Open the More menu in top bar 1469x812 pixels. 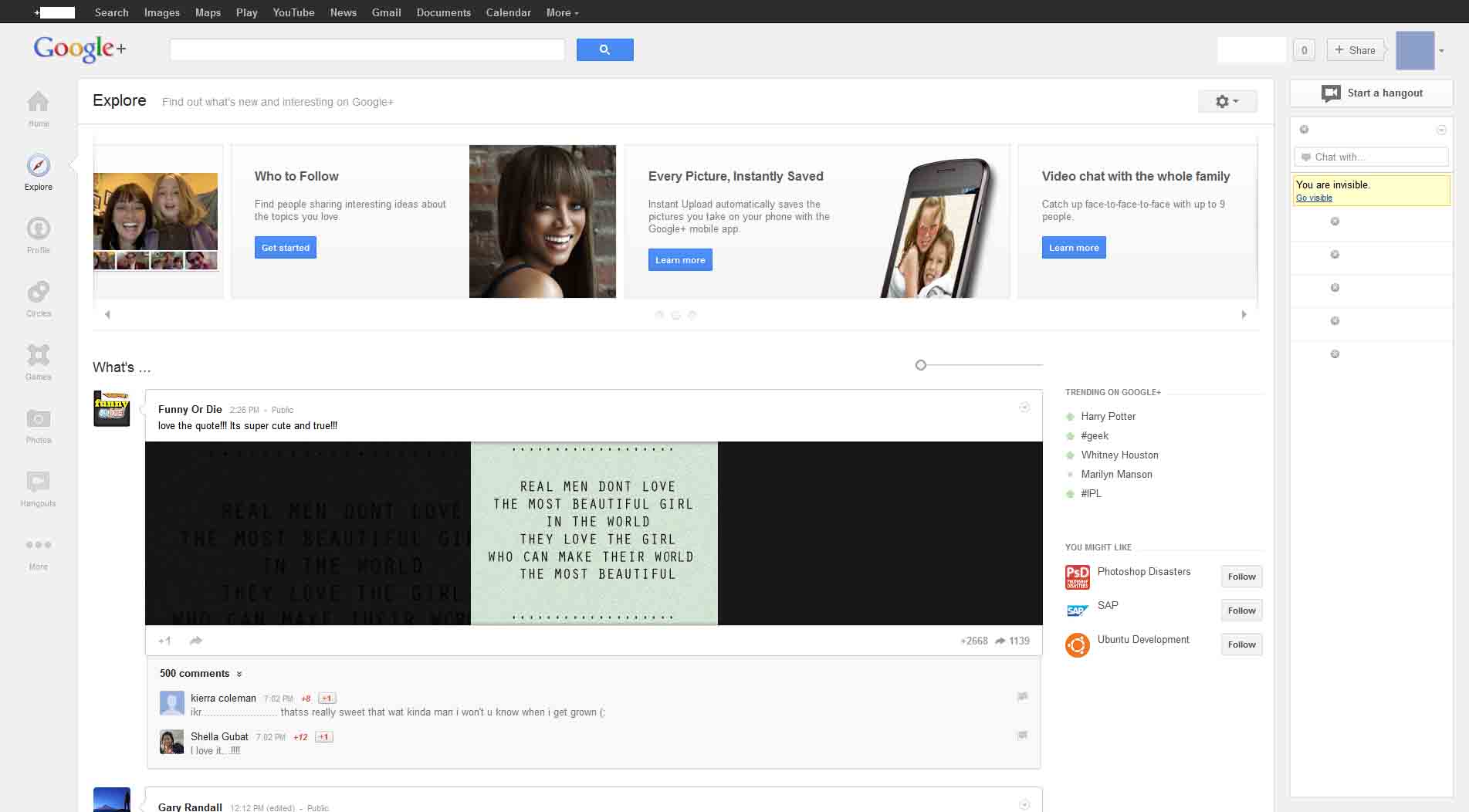(562, 12)
